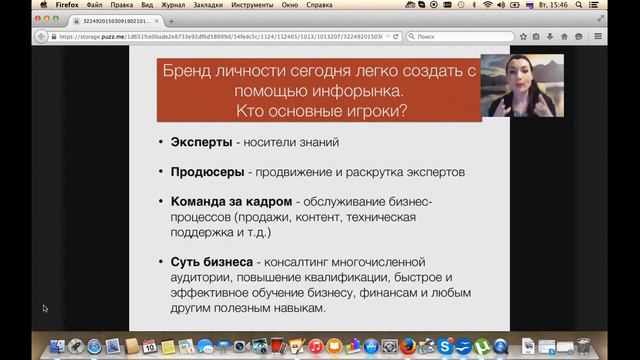The image size is (640, 360).
Task: Open the chat bubble toolbar icon
Action: click(x=579, y=36)
